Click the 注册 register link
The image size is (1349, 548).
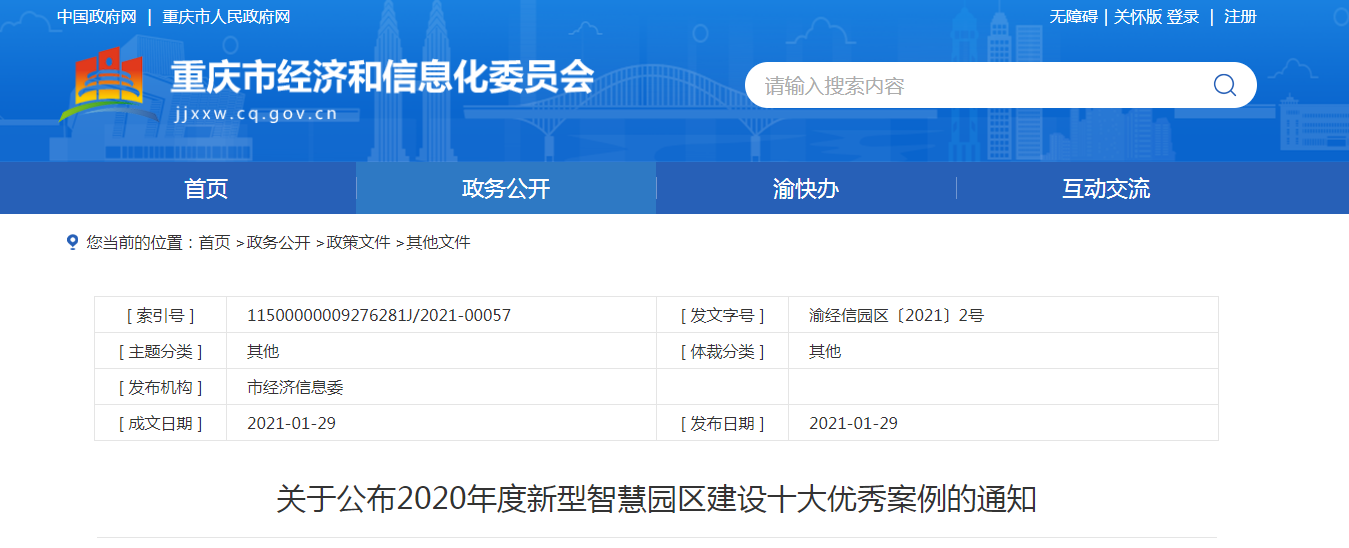[1240, 17]
